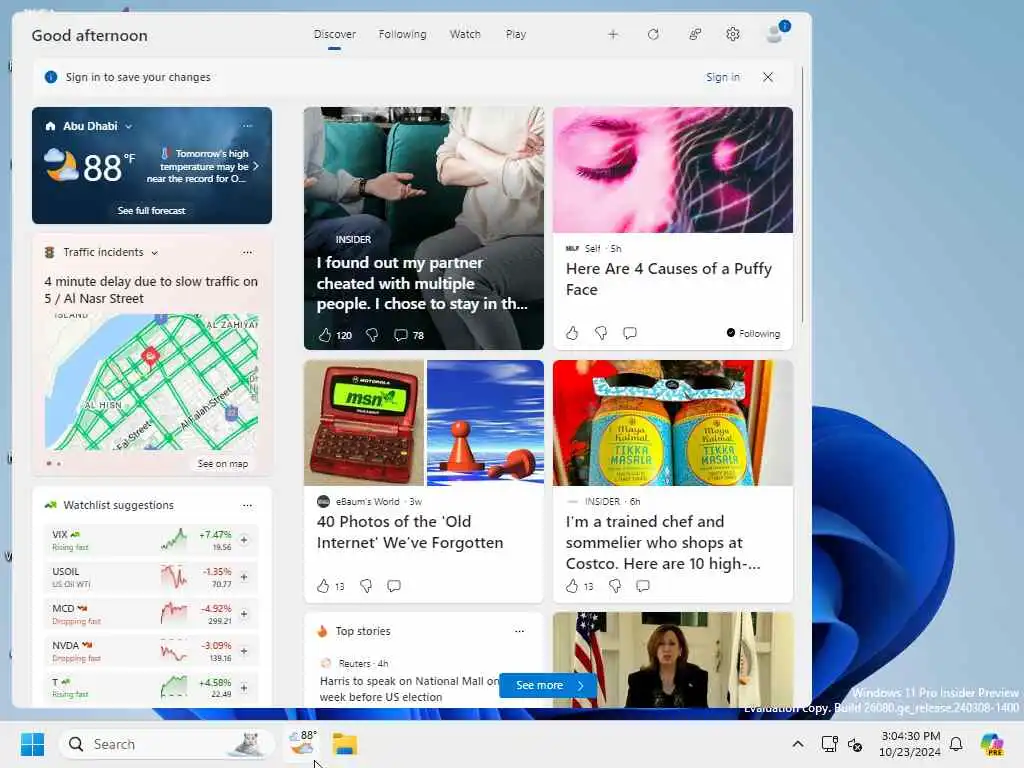Screen dimensions: 1024x768
Task: Dislike the cheating partner INSIDER article
Action: (x=372, y=335)
